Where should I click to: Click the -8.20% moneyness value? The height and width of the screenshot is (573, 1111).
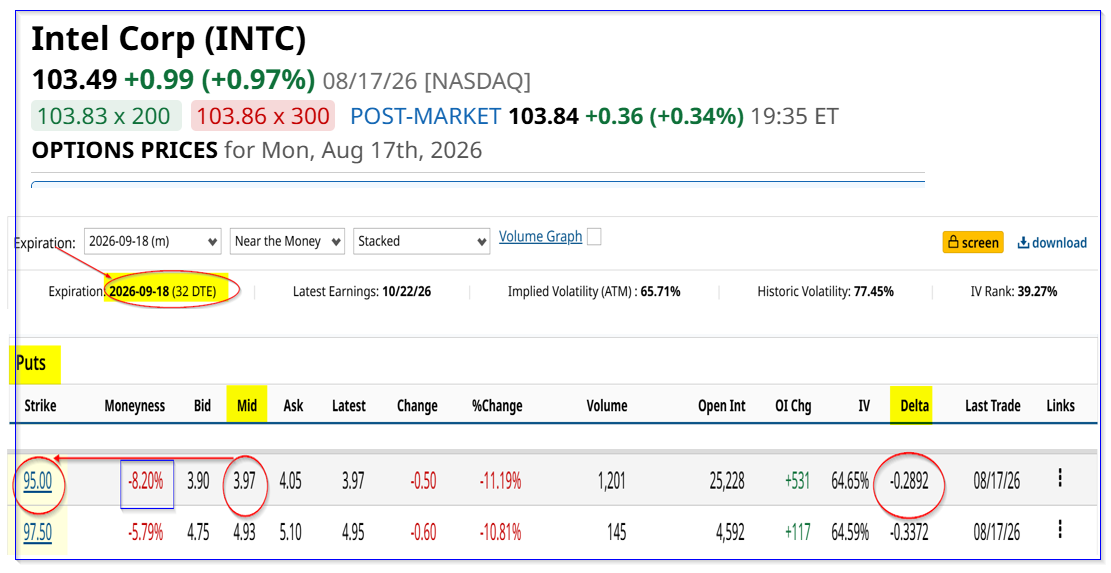[146, 482]
